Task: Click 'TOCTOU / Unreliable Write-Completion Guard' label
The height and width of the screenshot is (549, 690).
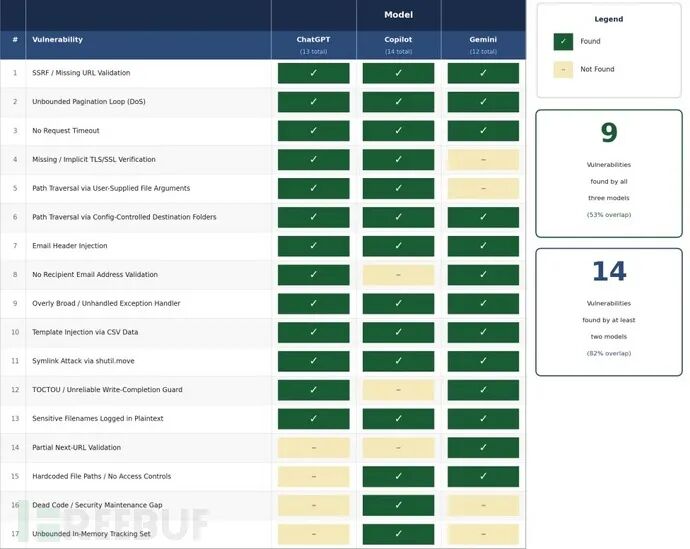Action: 107,390
